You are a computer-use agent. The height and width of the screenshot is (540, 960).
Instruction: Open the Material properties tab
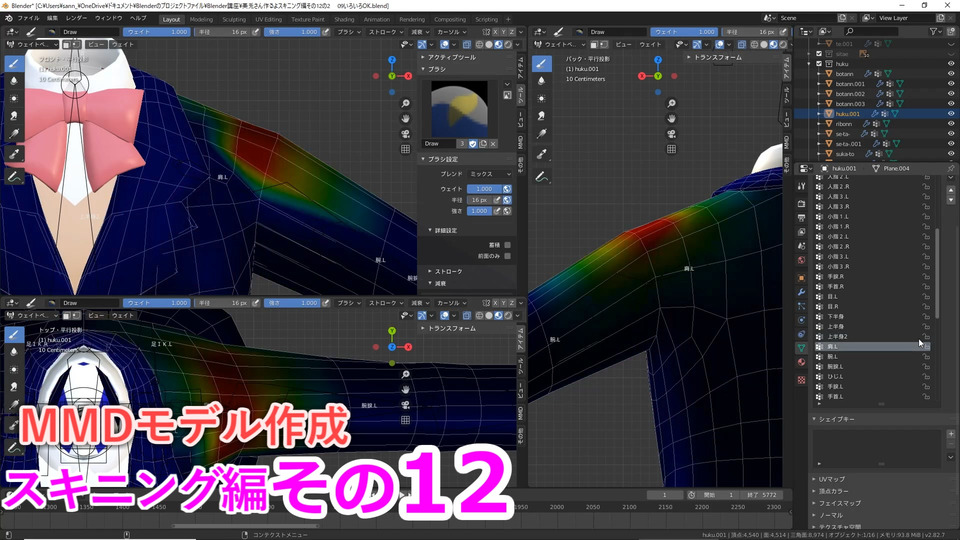coord(801,362)
